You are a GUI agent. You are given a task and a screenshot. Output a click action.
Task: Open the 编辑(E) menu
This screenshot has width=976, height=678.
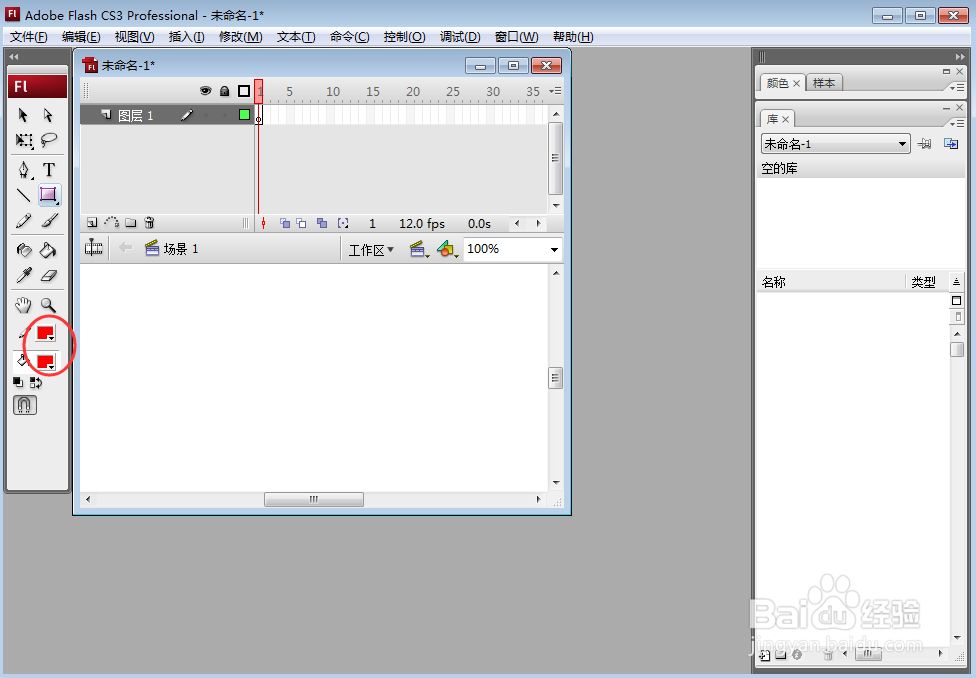click(x=81, y=37)
